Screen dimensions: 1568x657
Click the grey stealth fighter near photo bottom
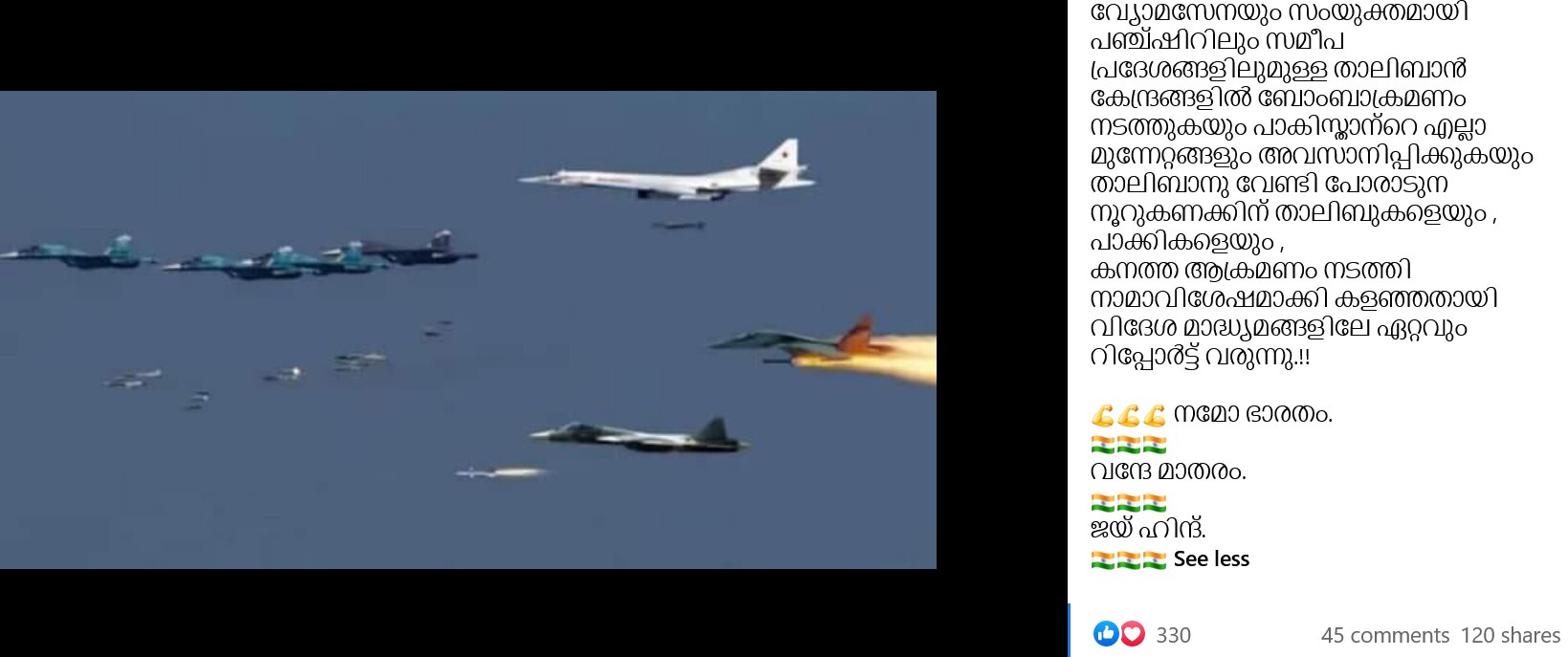click(639, 435)
